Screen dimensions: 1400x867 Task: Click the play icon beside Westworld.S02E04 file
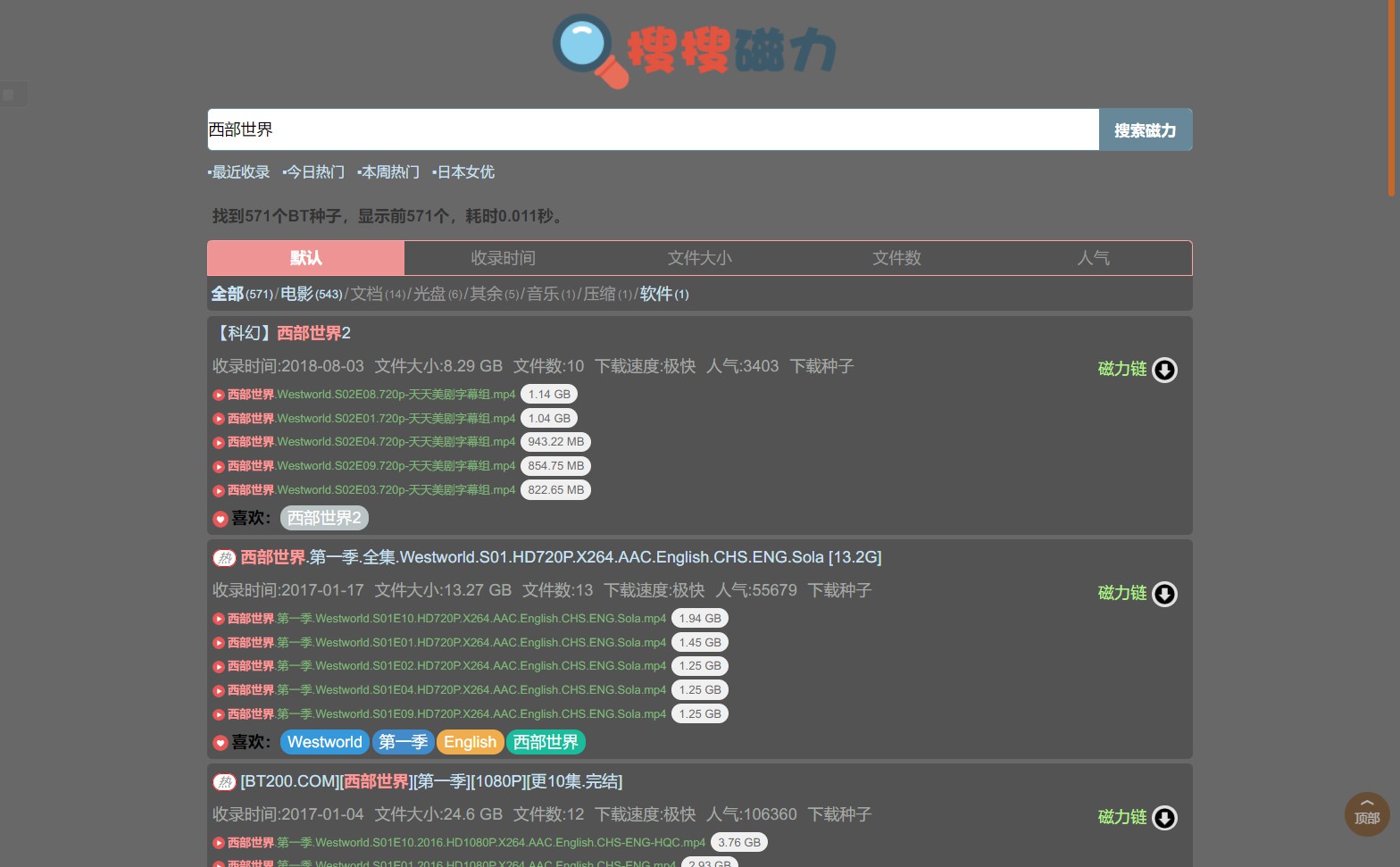click(x=219, y=443)
